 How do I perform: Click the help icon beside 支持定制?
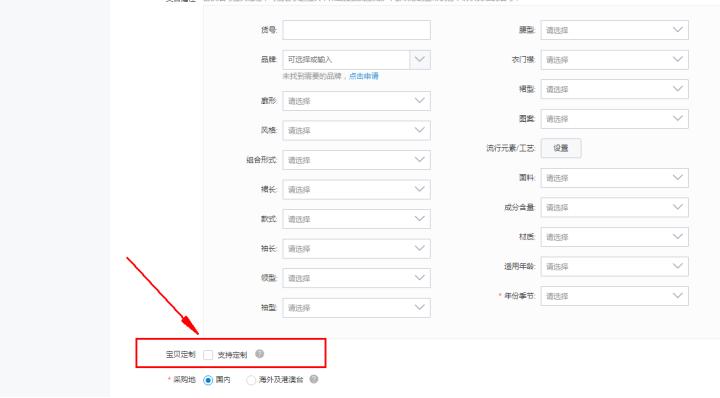[259, 354]
